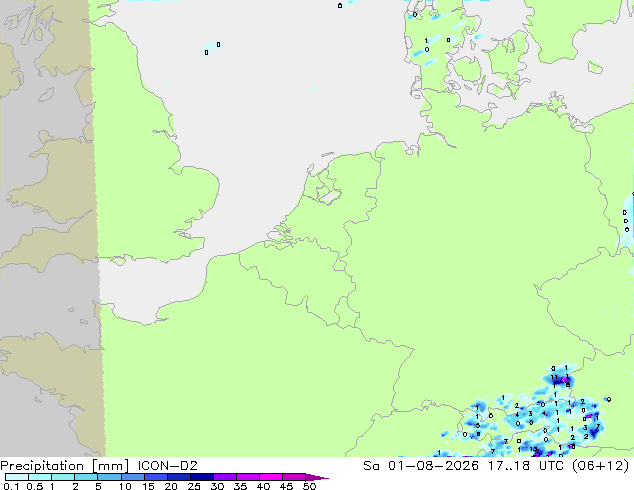Image resolution: width=634 pixels, height=490 pixels.
Task: Click the "(06+12)" forecast run label
Action: pos(600,466)
